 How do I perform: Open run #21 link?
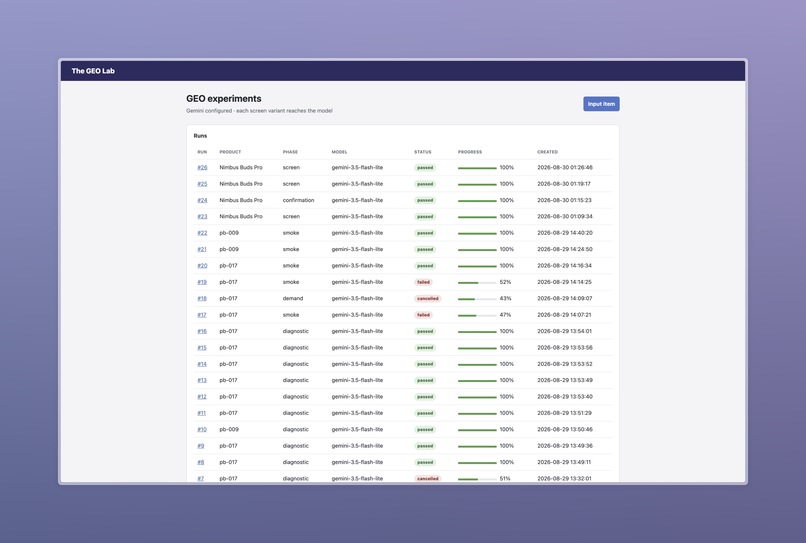202,249
